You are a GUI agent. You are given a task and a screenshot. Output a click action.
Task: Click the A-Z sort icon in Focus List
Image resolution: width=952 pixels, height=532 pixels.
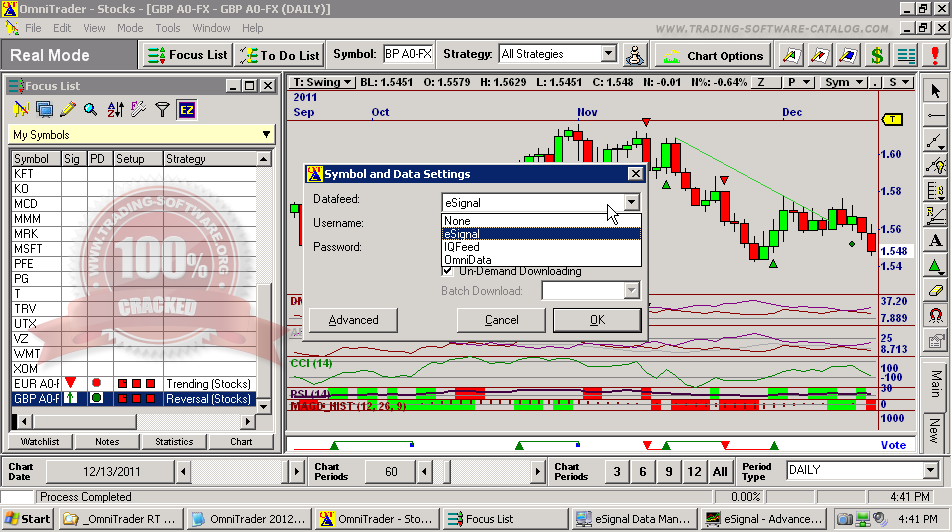(114, 109)
